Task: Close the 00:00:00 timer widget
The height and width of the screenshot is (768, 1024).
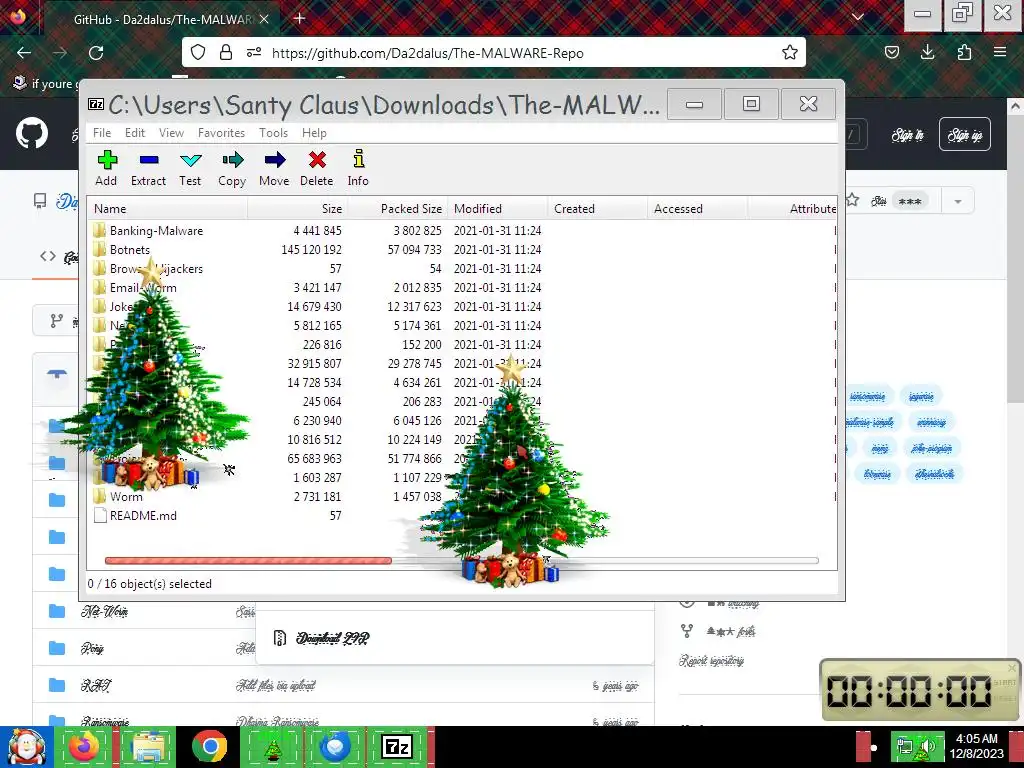Action: point(1012,667)
